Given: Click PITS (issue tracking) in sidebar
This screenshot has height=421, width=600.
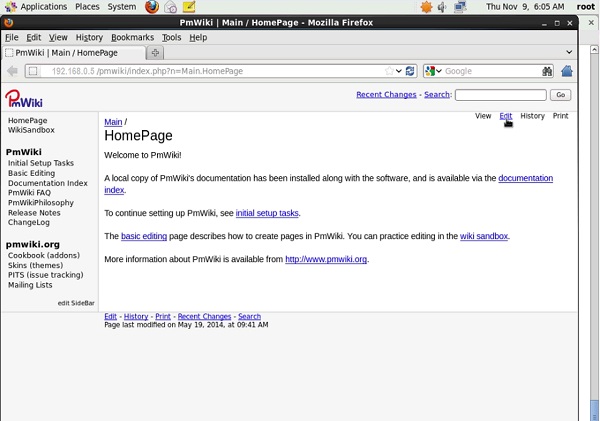Looking at the screenshot, I should [x=46, y=275].
